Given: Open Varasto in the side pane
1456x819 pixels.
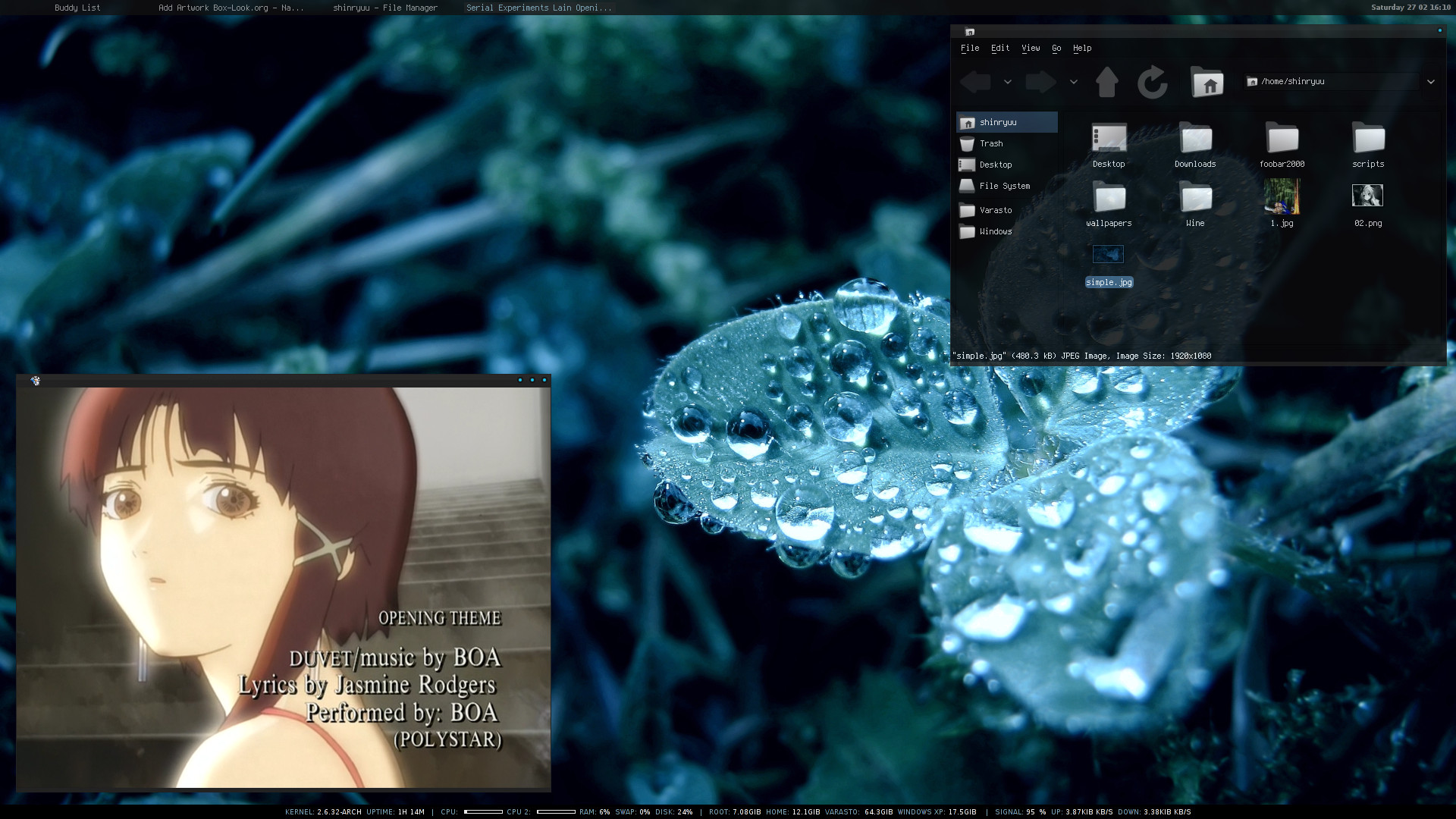Looking at the screenshot, I should click(1007, 210).
